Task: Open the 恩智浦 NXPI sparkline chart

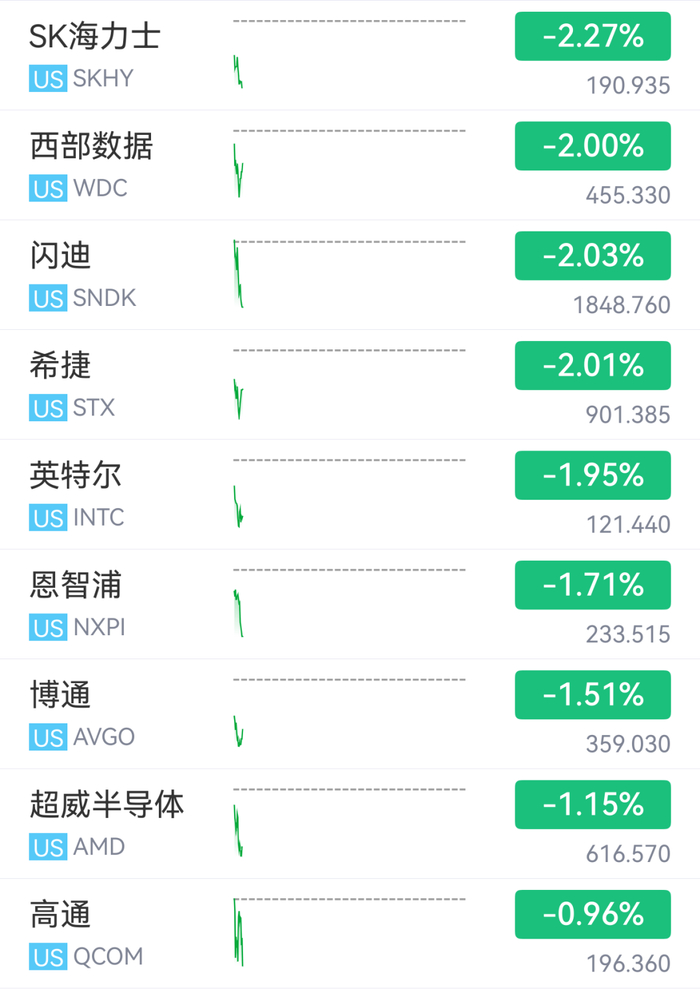Action: [349, 603]
